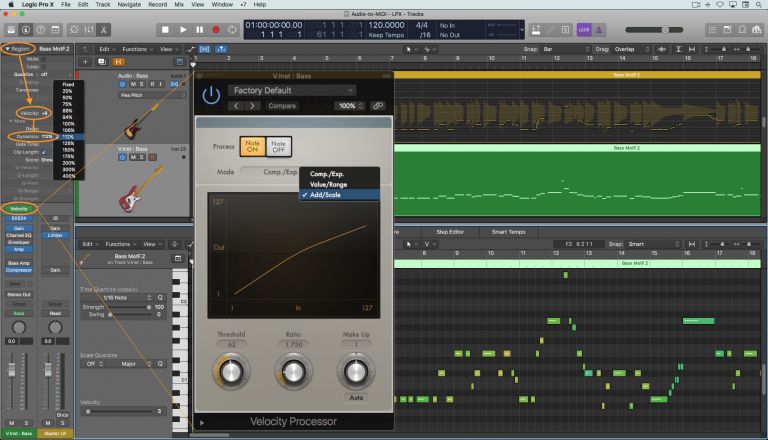
Task: Select 200% in Dynamics popup list
Action: [69, 163]
